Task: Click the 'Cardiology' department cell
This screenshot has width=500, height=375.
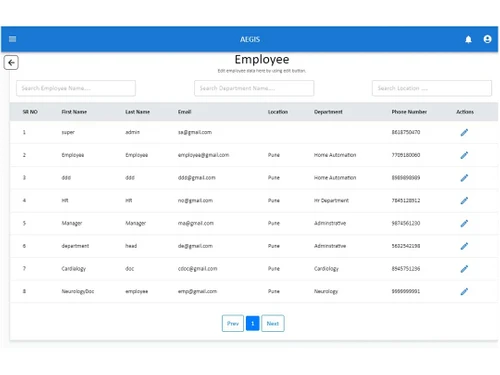Action: [x=326, y=269]
